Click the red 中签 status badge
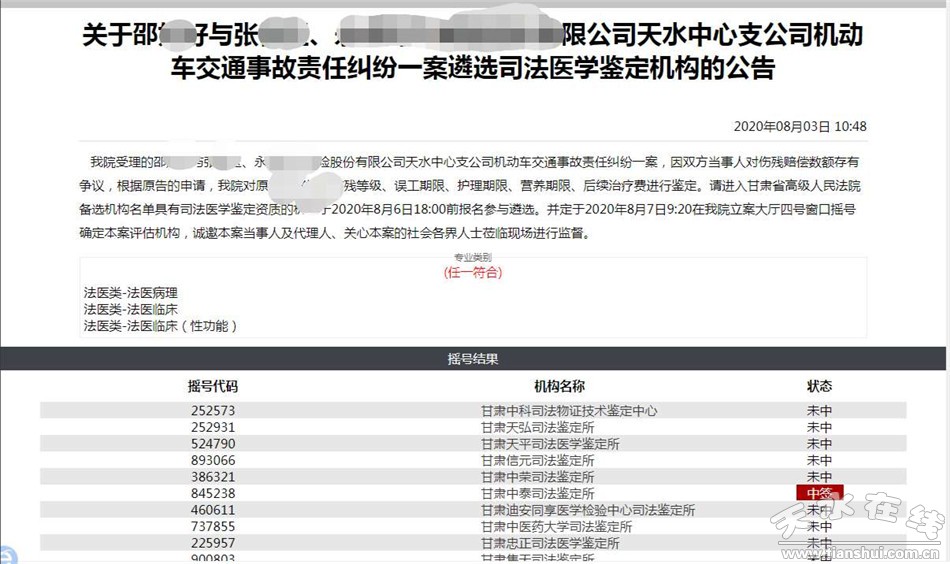Screen dimensions: 950x564 click(x=819, y=493)
